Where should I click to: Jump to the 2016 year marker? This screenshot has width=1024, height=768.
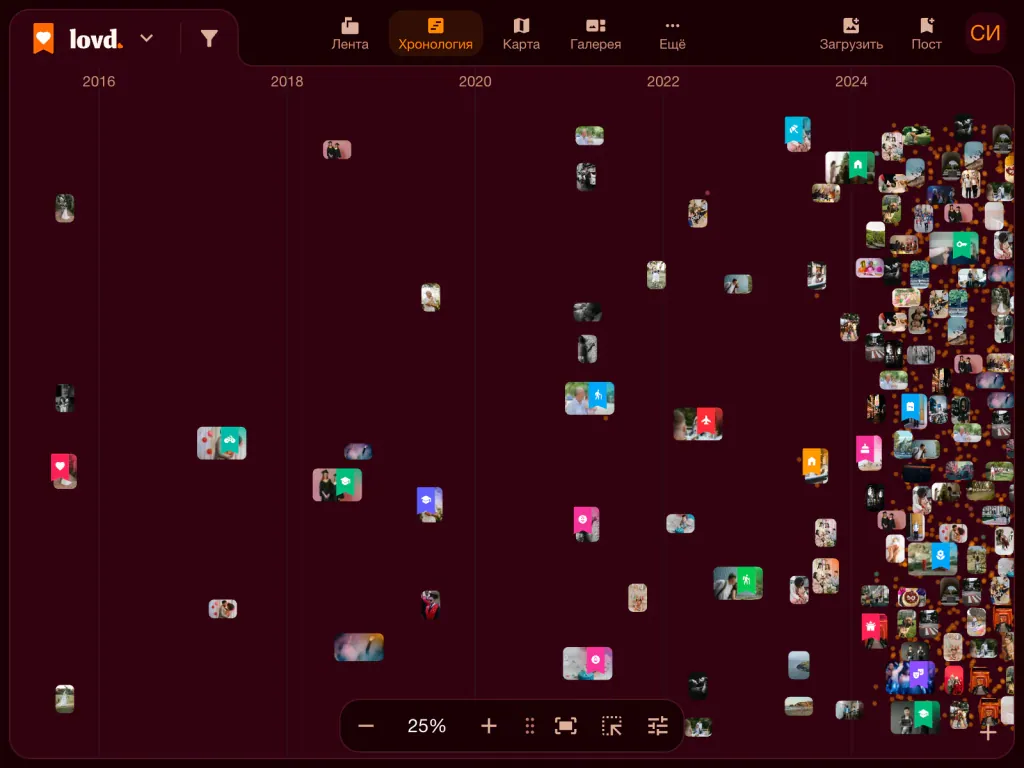coord(99,82)
